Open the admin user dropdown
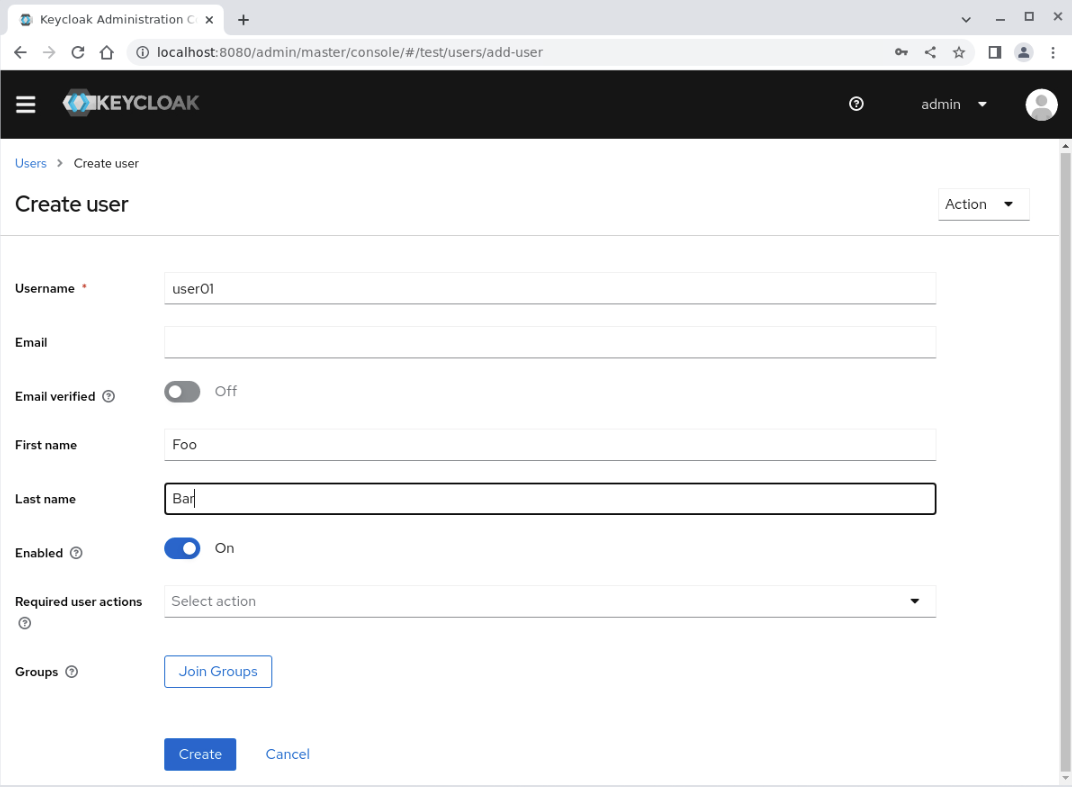This screenshot has width=1072, height=787. tap(954, 105)
